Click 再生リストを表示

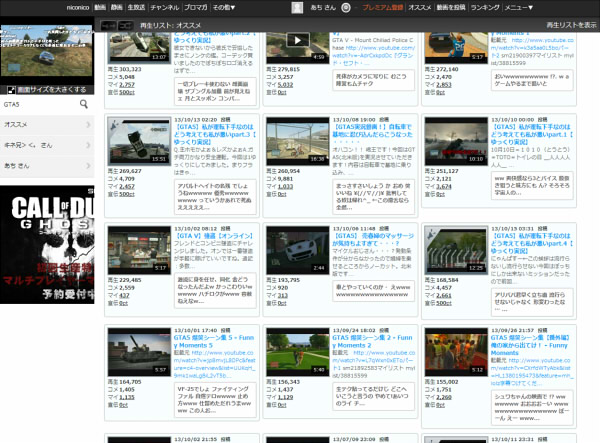pyautogui.click(x=571, y=25)
